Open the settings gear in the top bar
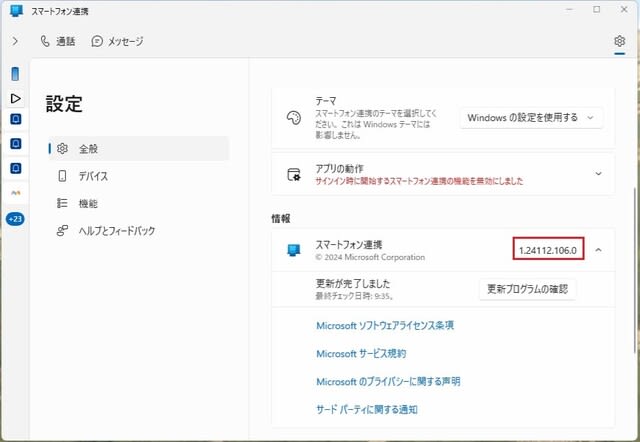 [x=619, y=41]
